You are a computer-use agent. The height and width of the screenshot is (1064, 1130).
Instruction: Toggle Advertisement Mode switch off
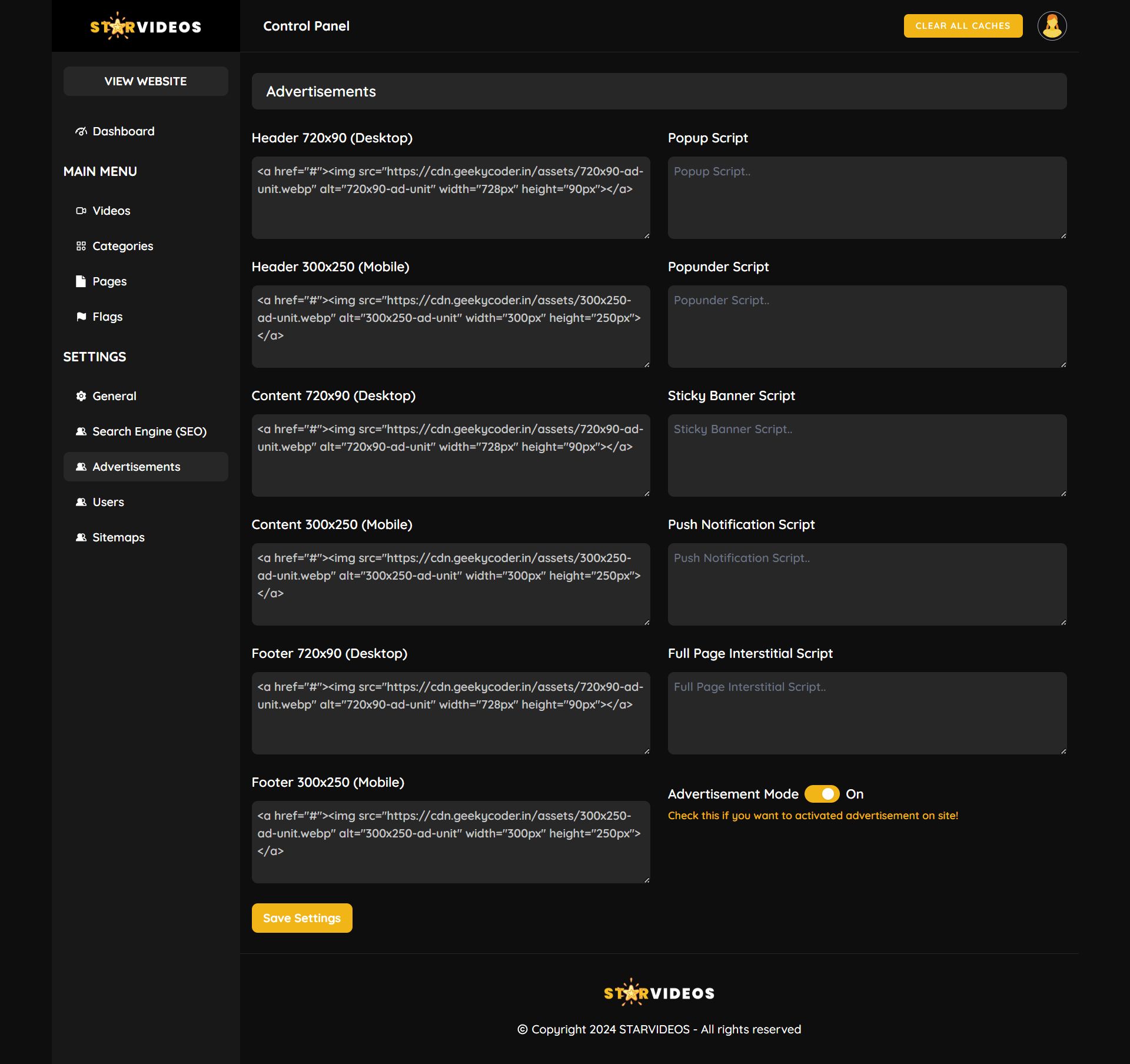tap(822, 794)
